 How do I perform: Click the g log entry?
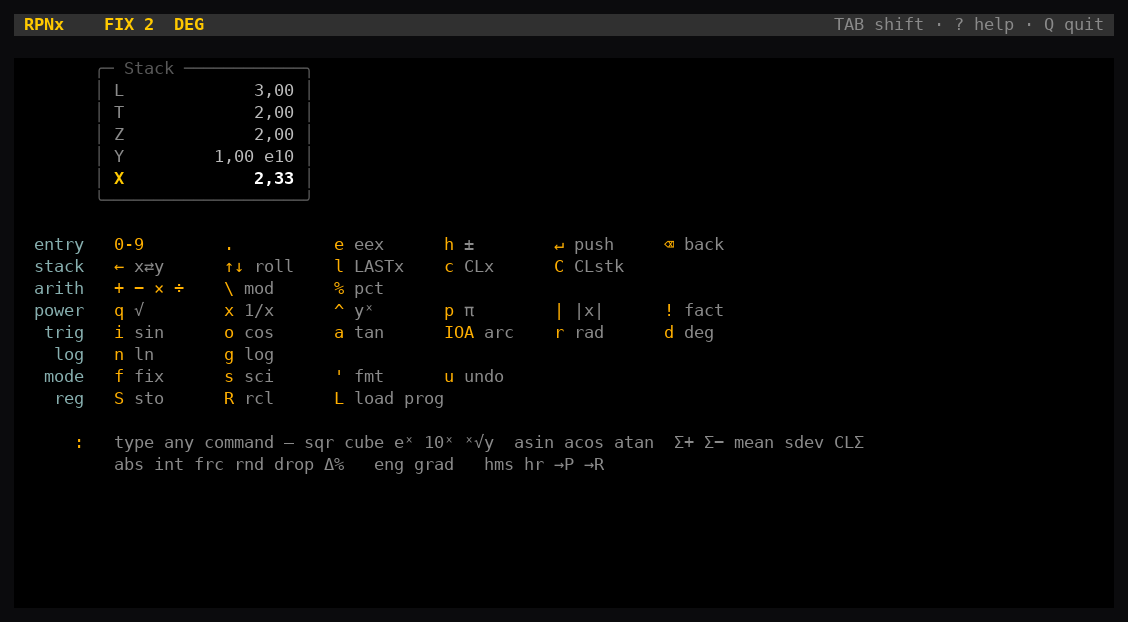pyautogui.click(x=249, y=355)
